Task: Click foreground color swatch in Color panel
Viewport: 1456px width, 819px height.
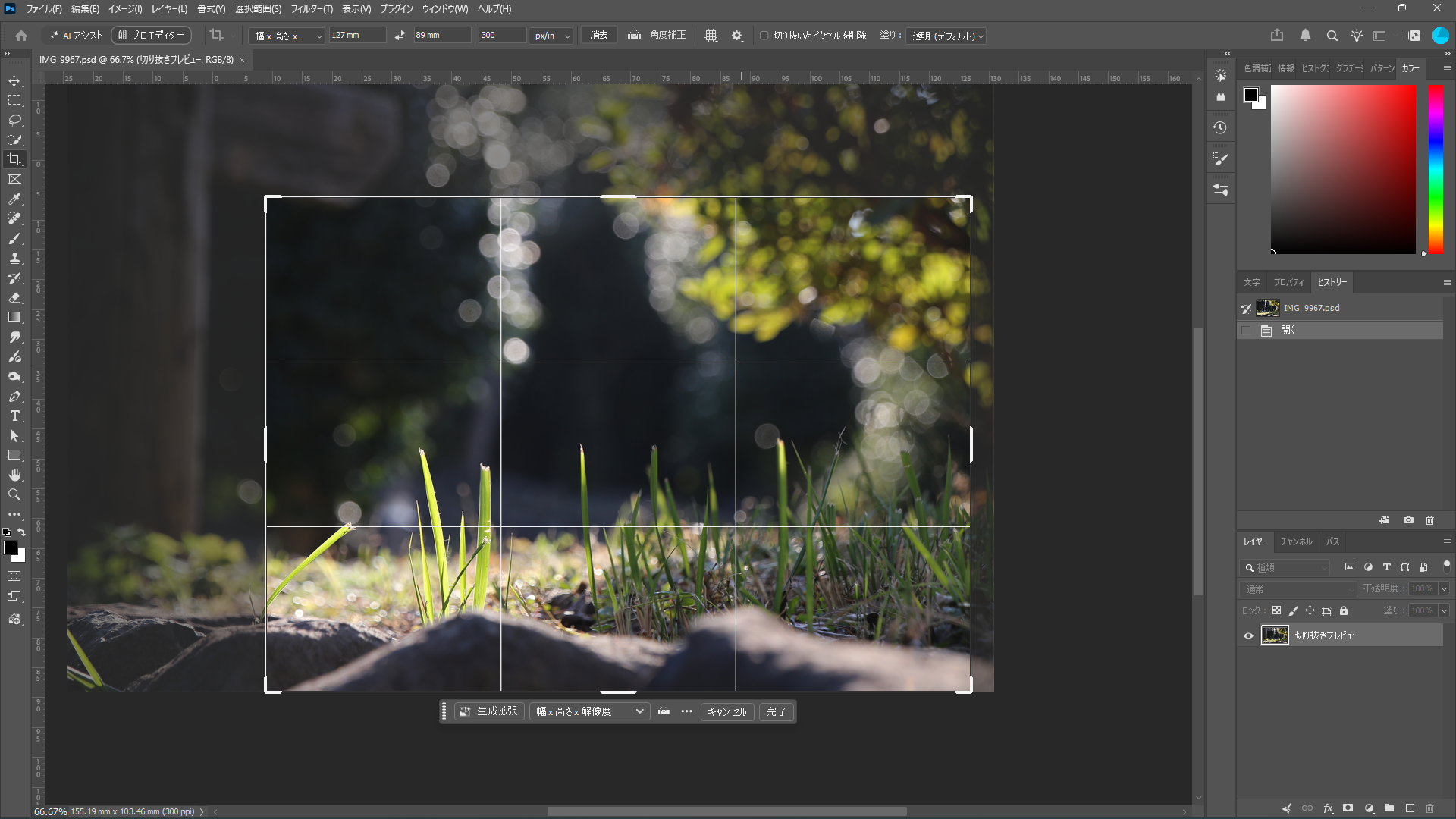Action: point(1251,95)
